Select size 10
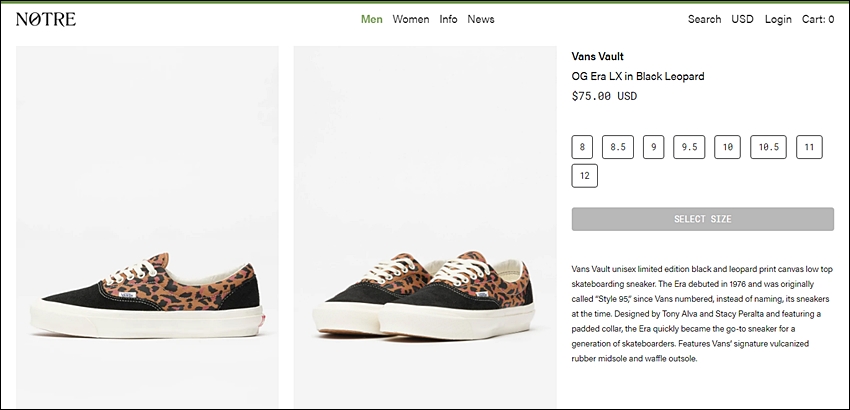 pyautogui.click(x=727, y=147)
